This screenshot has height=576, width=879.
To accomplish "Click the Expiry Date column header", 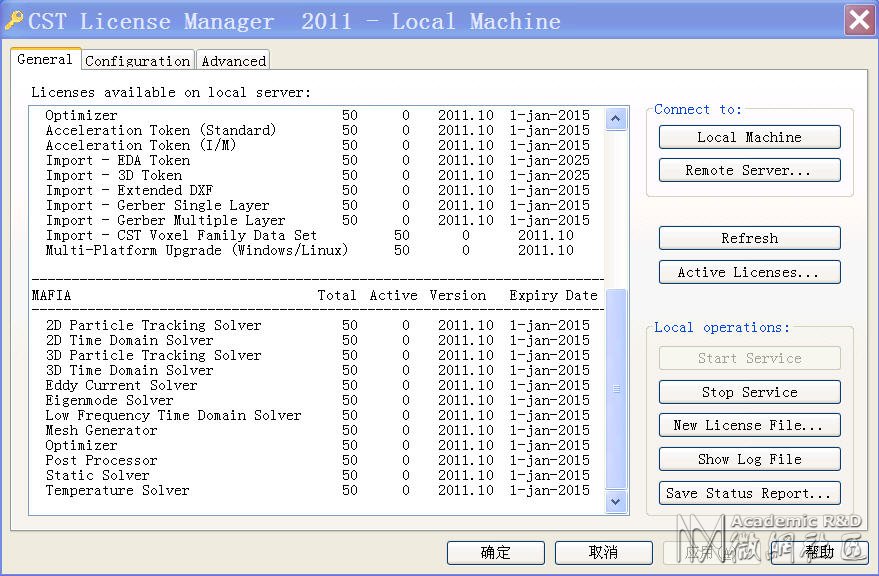I will click(x=553, y=296).
